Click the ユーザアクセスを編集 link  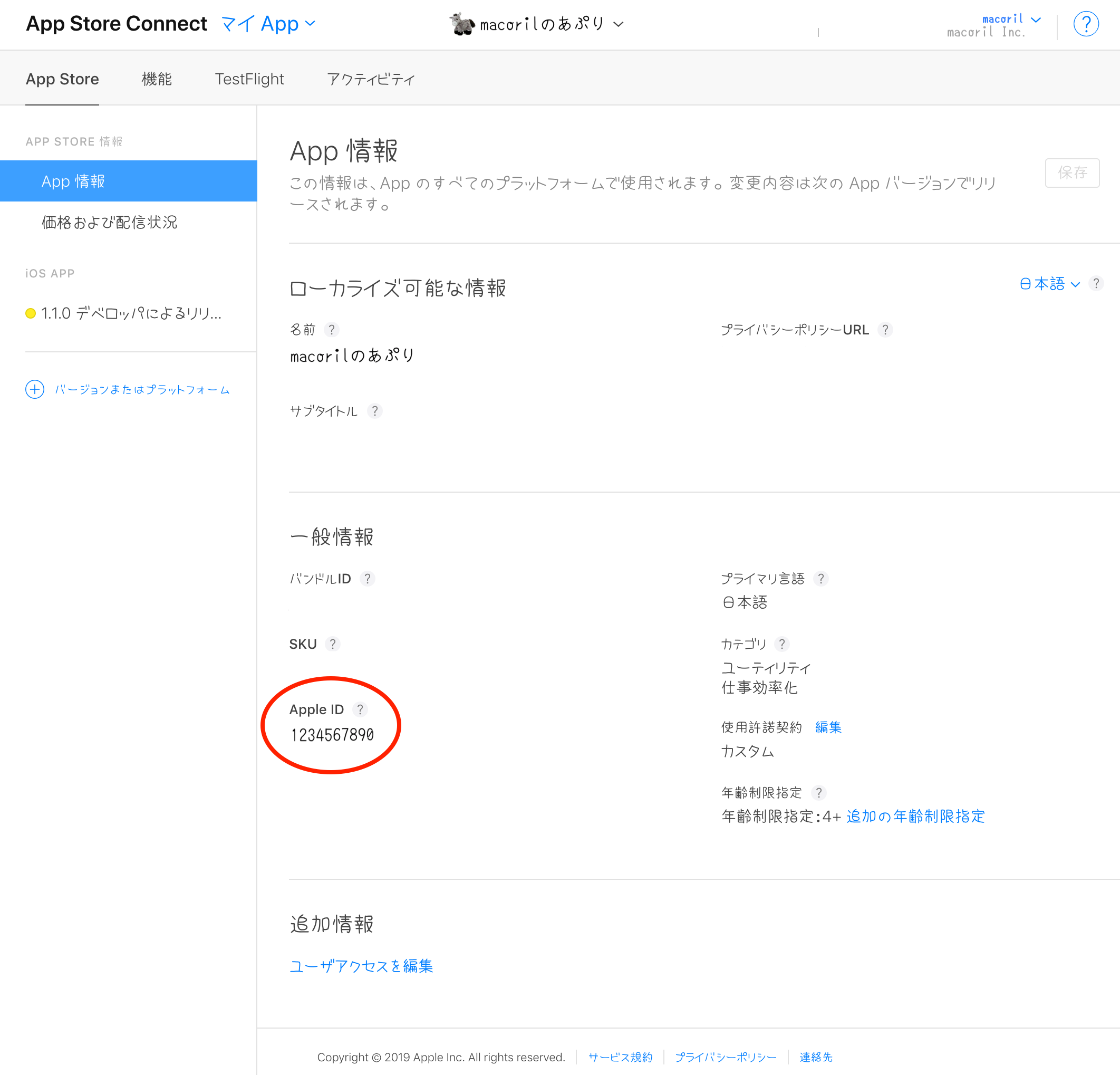click(361, 966)
